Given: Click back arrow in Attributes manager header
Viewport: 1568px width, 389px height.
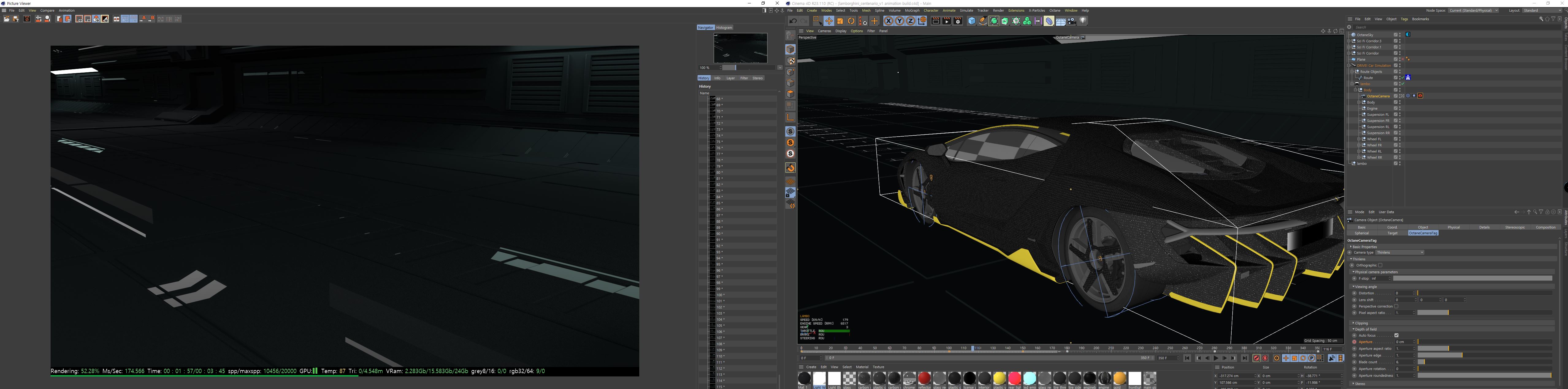Looking at the screenshot, I should (x=1517, y=212).
